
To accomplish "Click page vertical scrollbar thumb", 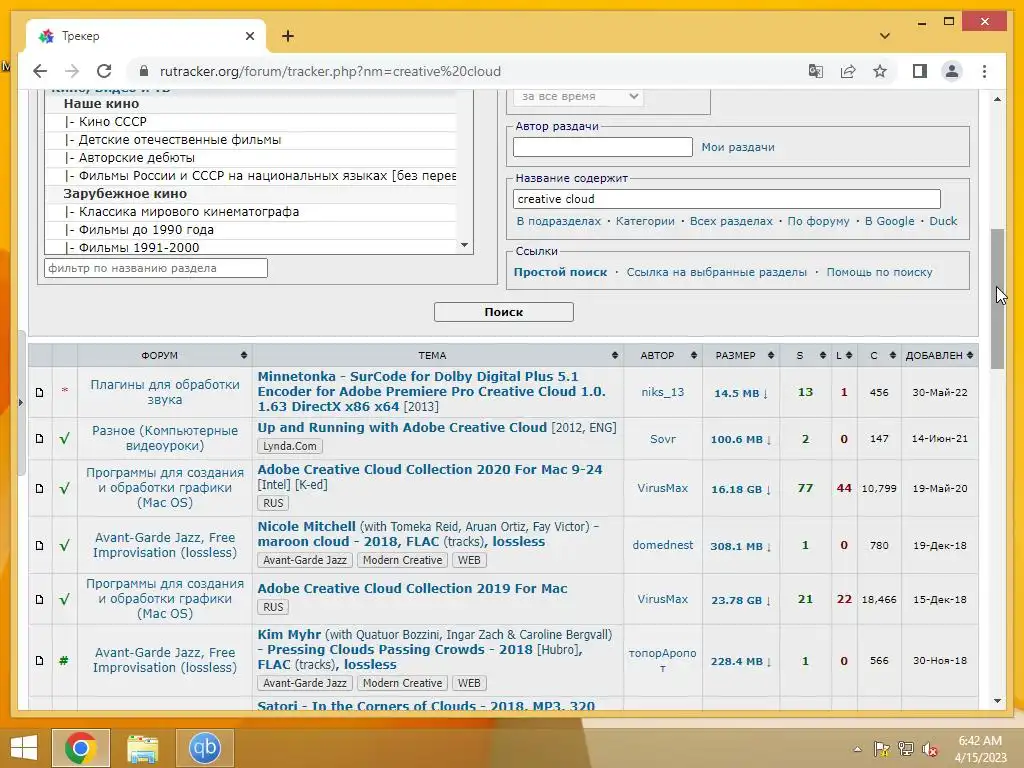I will pos(997,298).
